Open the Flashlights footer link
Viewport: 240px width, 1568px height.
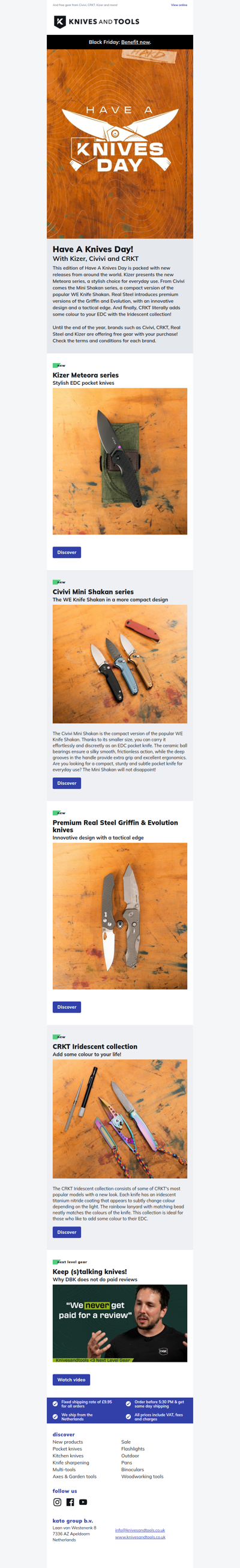(133, 1449)
